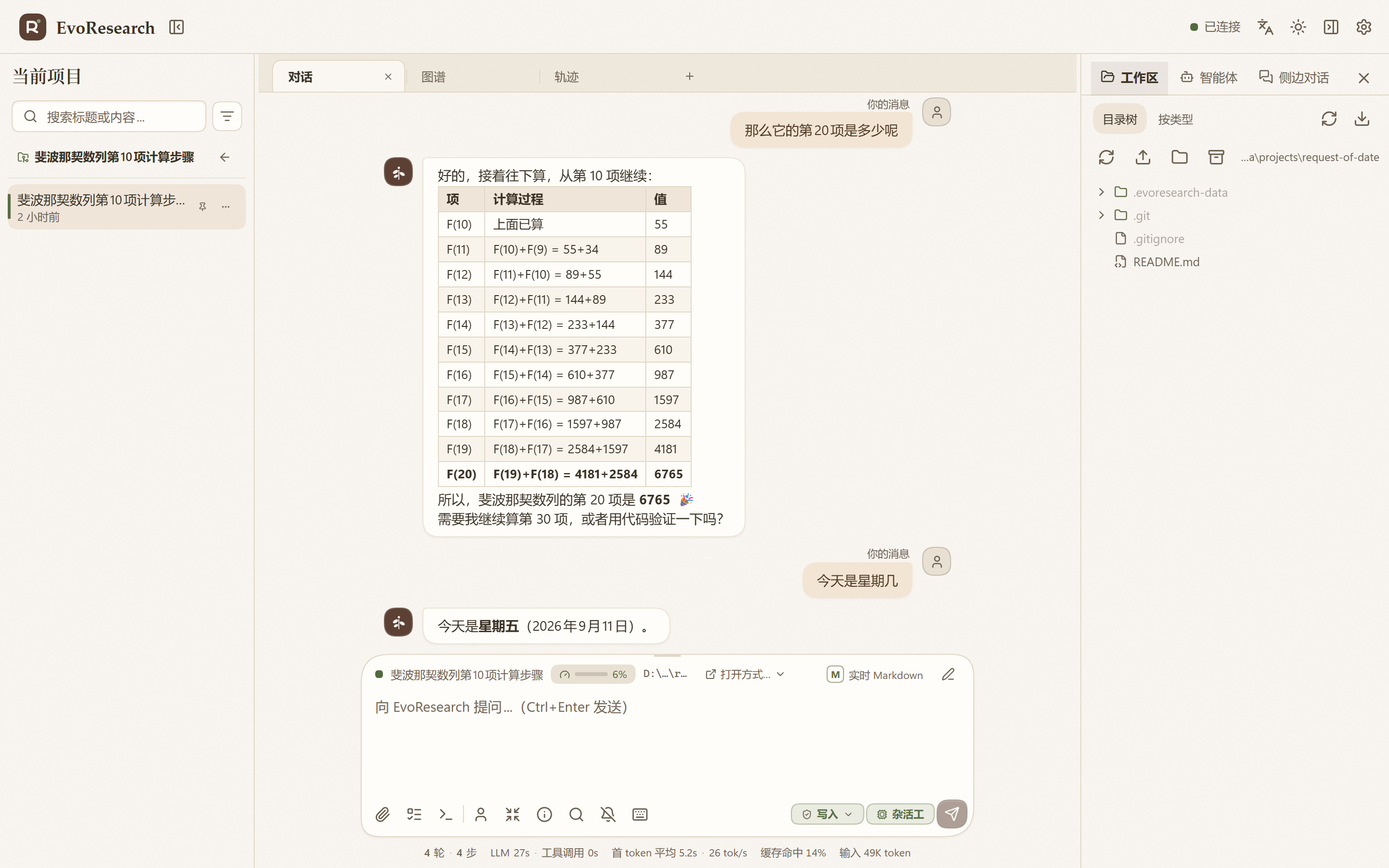Viewport: 1389px width, 868px height.
Task: Expand the .evoresearch-data folder
Action: click(x=1101, y=192)
